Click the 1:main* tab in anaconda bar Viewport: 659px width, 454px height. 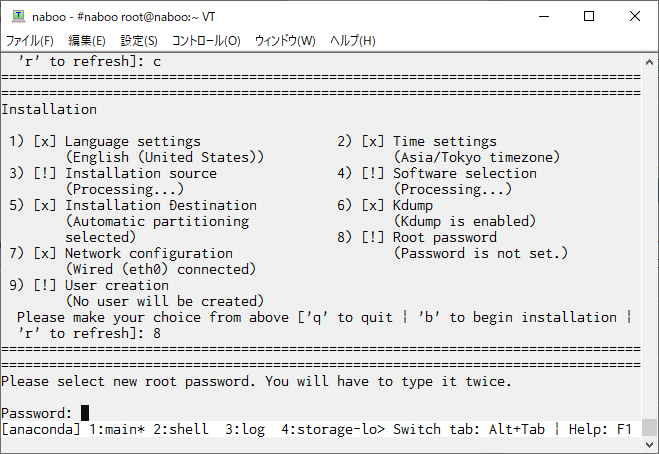click(x=117, y=429)
